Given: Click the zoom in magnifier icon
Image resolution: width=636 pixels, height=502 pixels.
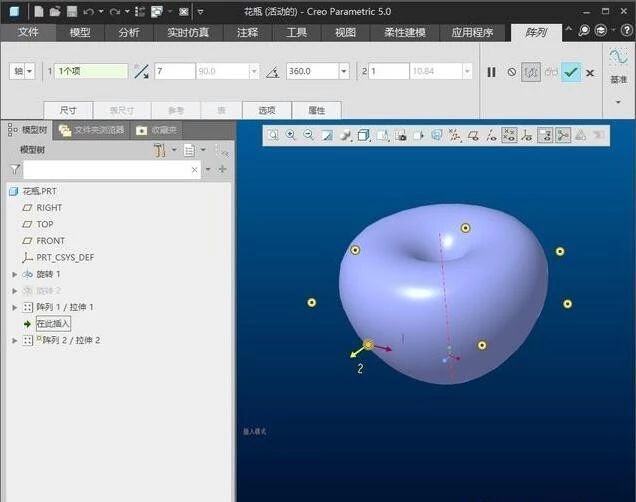Looking at the screenshot, I should tap(291, 135).
